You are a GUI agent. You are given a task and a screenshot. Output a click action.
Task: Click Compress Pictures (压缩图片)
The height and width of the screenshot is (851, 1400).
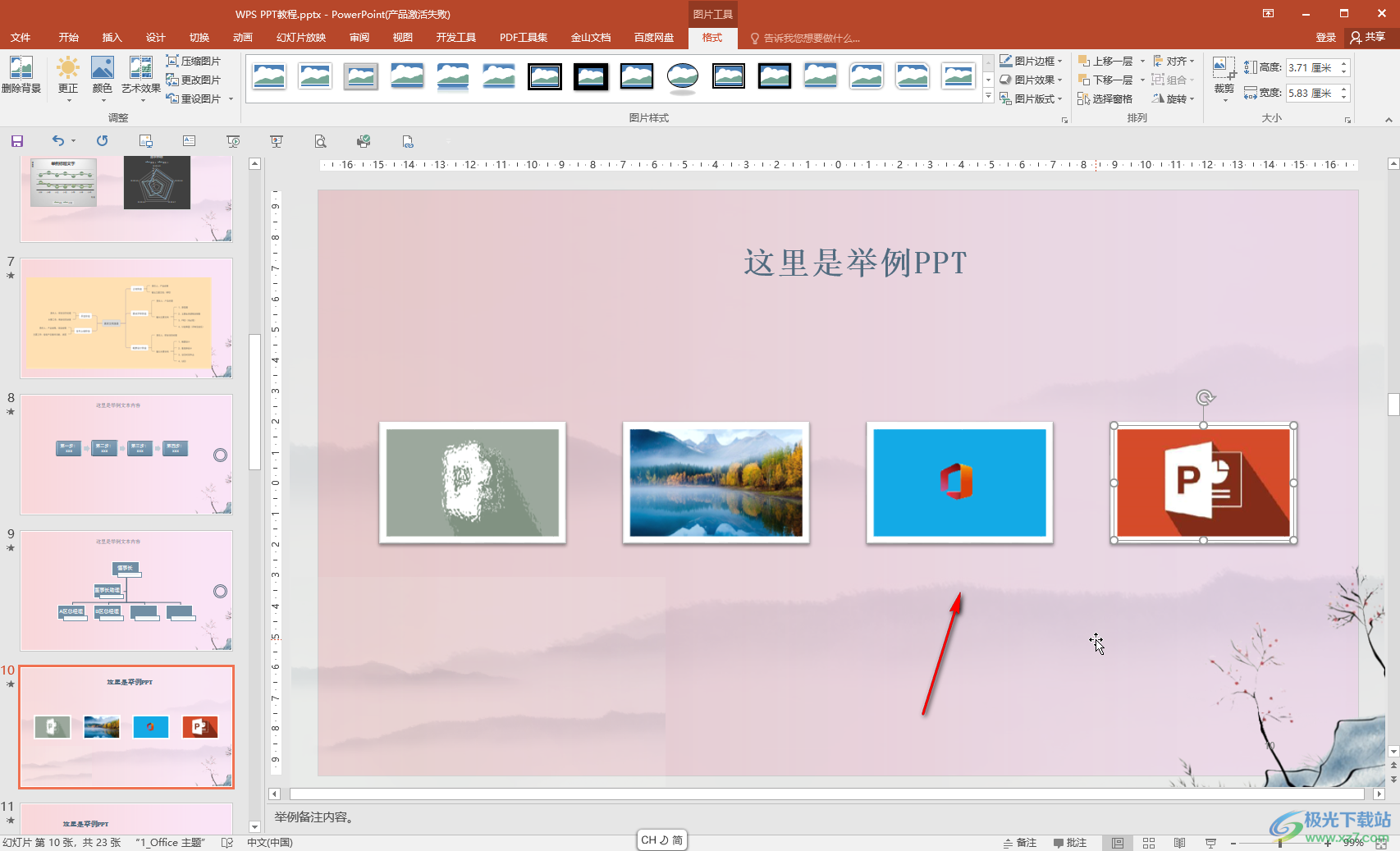(194, 61)
